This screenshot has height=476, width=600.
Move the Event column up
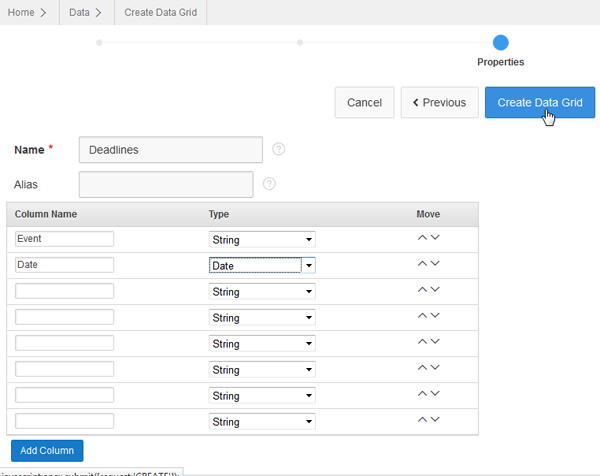[x=423, y=238]
